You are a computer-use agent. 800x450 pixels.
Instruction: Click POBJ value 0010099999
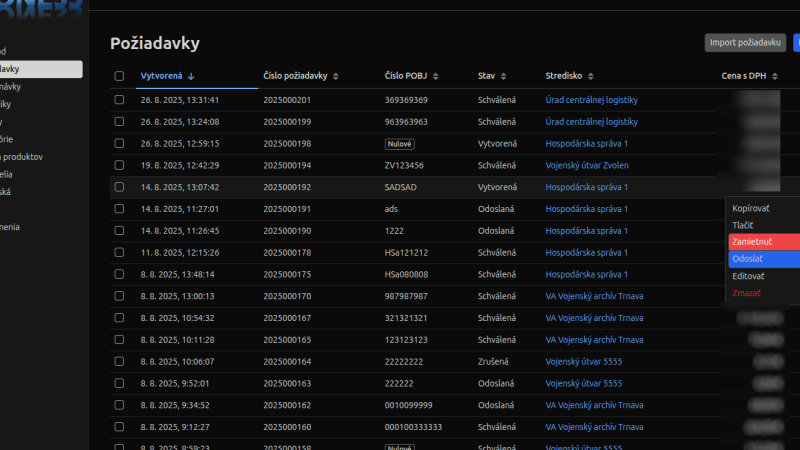pos(408,405)
